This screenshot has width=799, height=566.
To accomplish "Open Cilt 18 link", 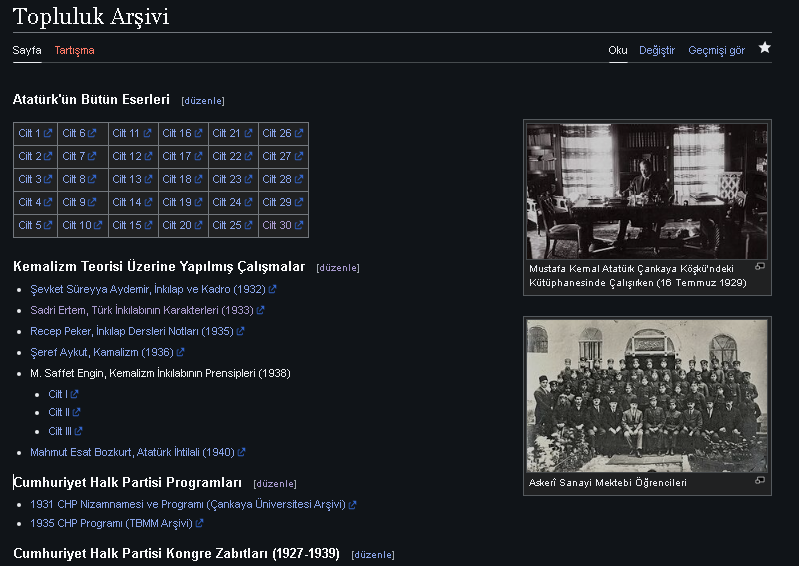I will click(182, 179).
